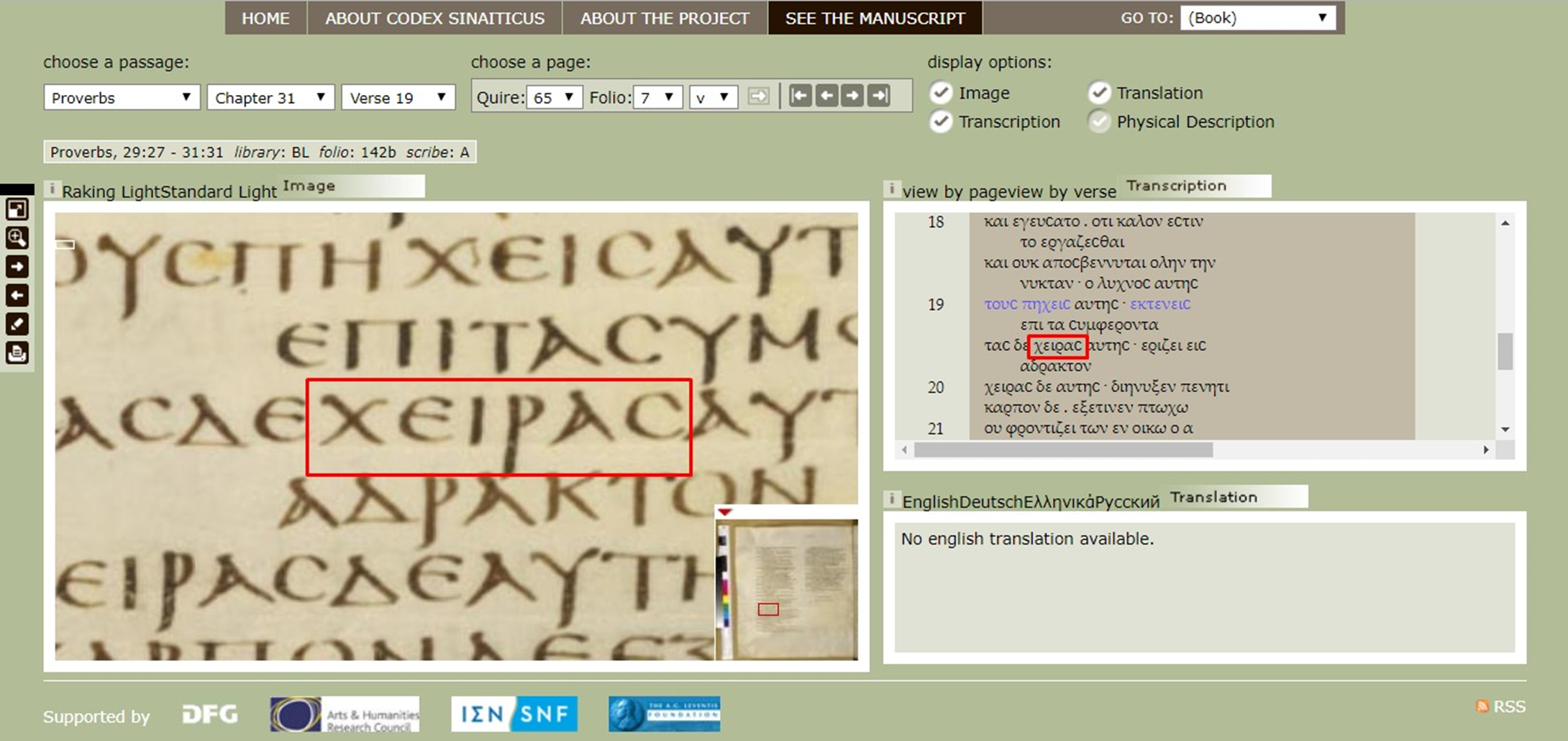Click the word 'αδρακτον' in transcription
Viewport: 1568px width, 741px height.
(1055, 366)
